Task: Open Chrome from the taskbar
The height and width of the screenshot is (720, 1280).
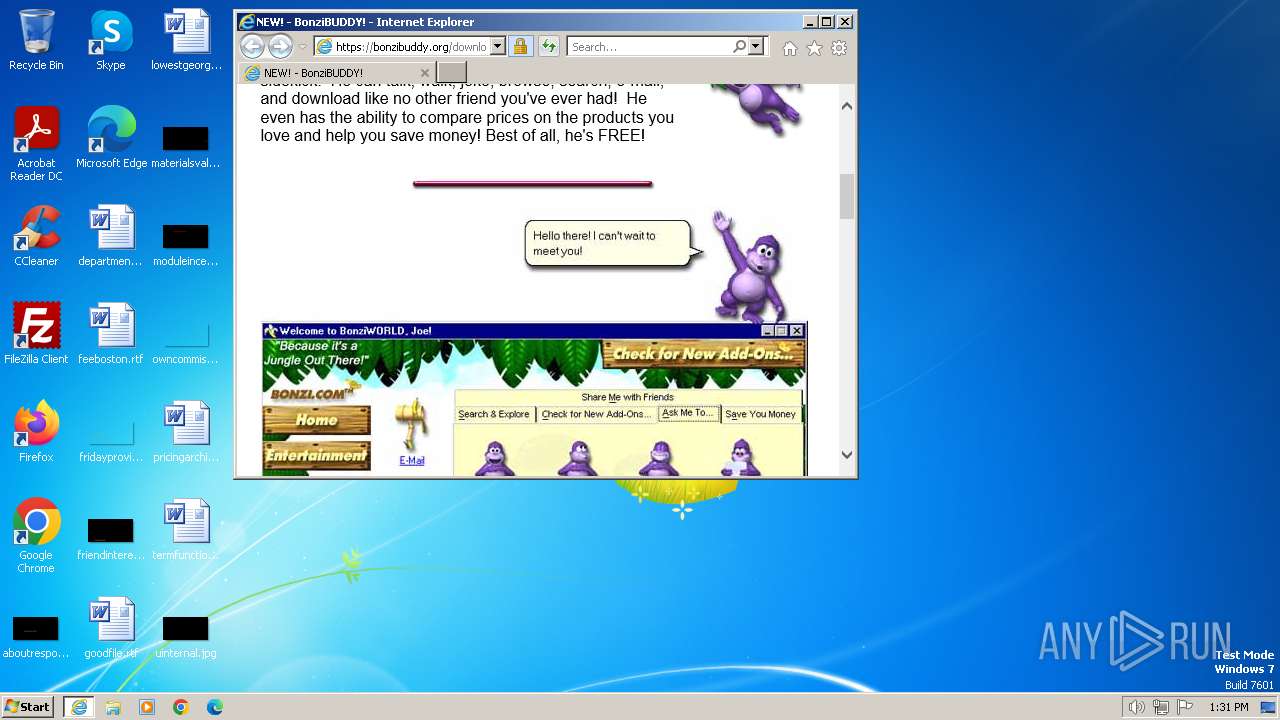Action: (x=181, y=707)
